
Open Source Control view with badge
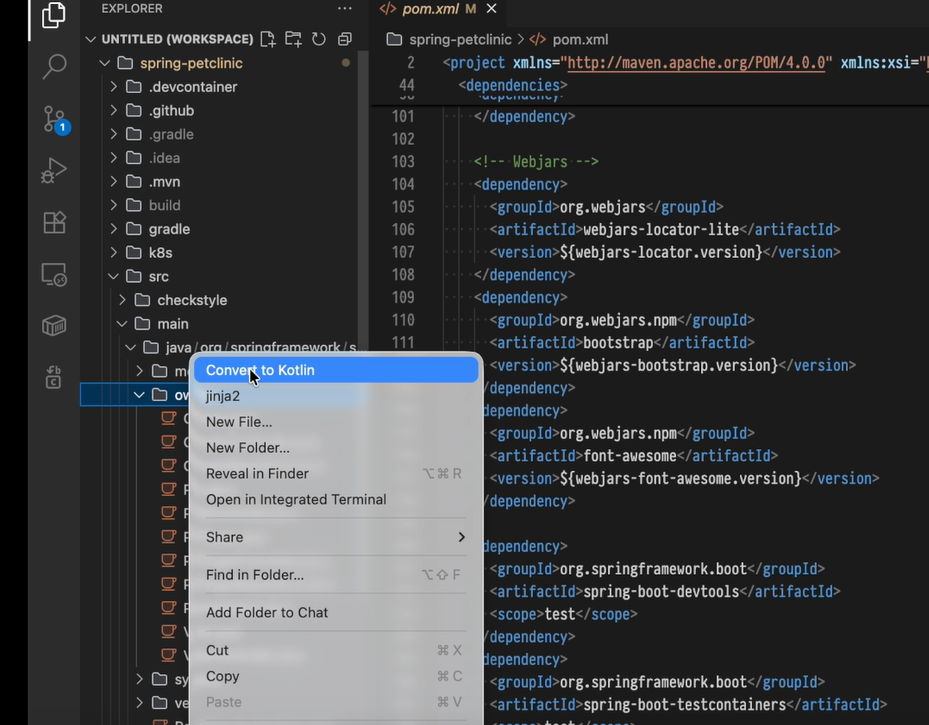click(55, 119)
